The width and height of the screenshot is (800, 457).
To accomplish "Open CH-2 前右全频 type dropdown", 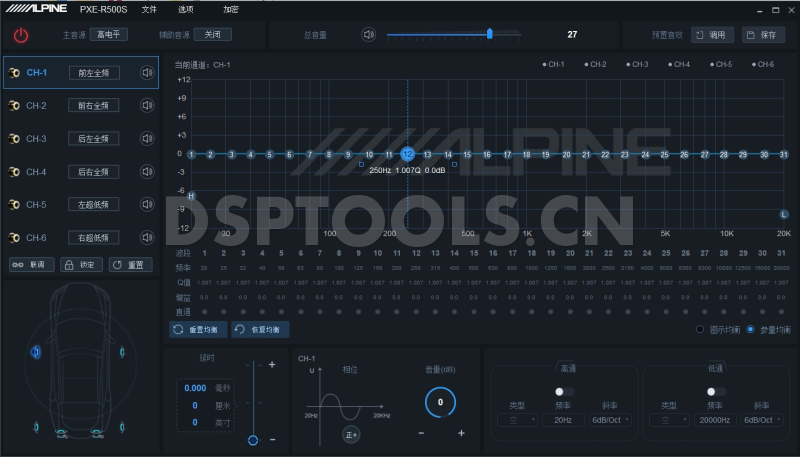I will click(94, 106).
